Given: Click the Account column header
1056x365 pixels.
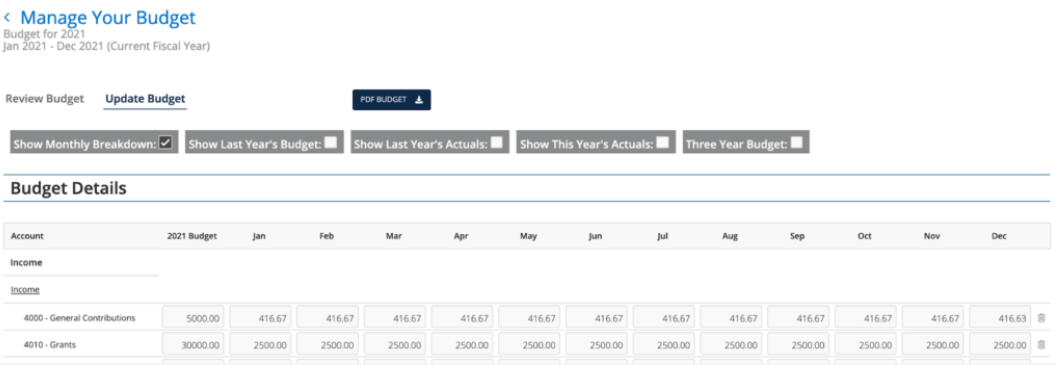Looking at the screenshot, I should pyautogui.click(x=27, y=236).
